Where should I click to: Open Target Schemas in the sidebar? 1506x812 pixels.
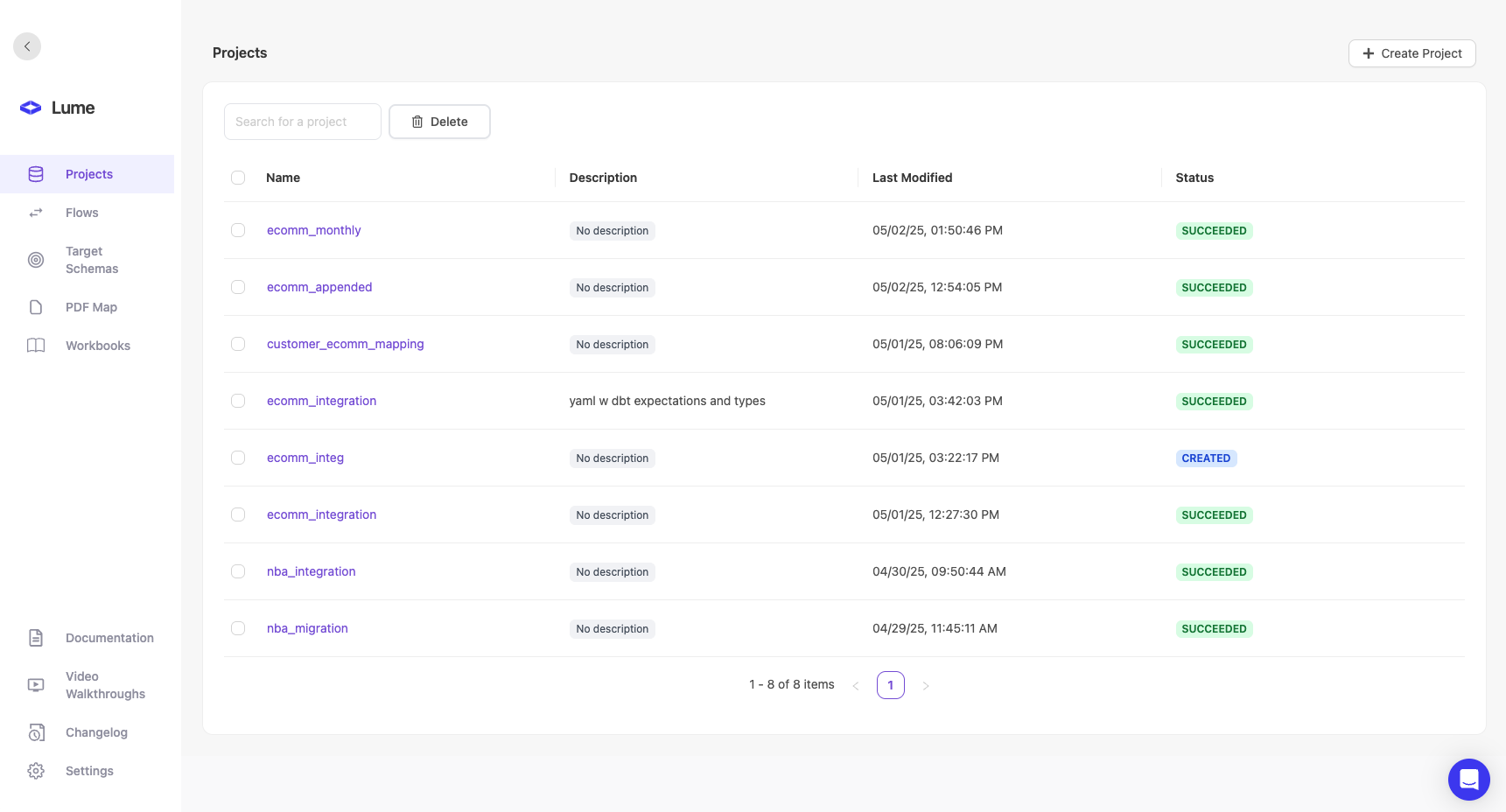click(x=88, y=260)
